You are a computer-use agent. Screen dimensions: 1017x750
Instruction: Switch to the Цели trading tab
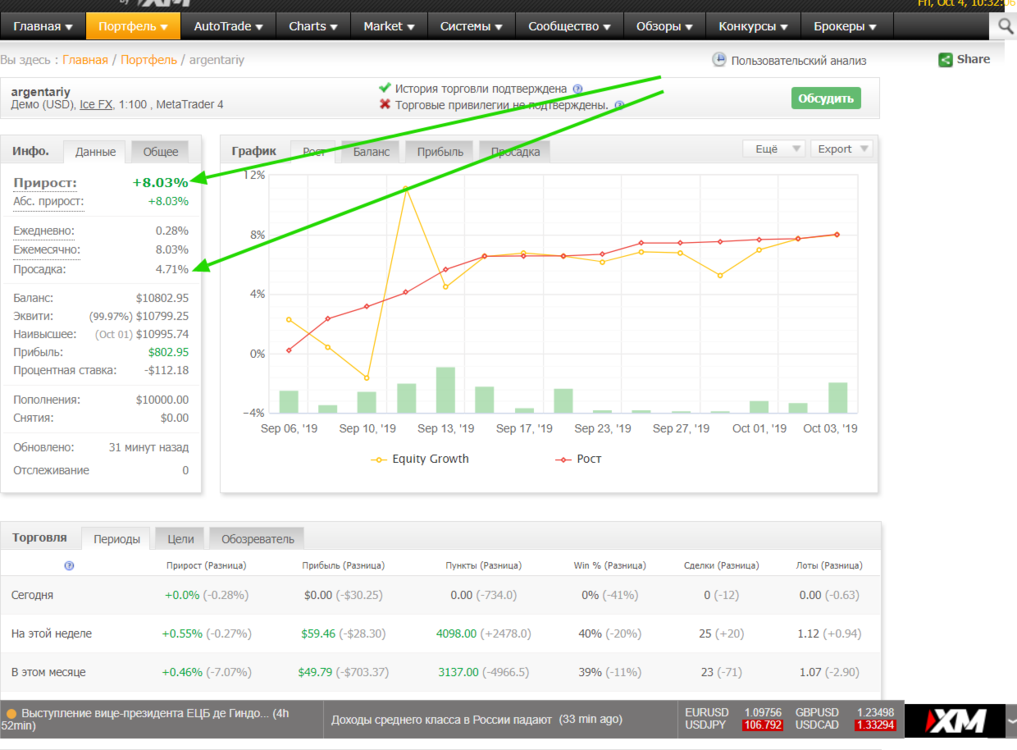(x=180, y=539)
